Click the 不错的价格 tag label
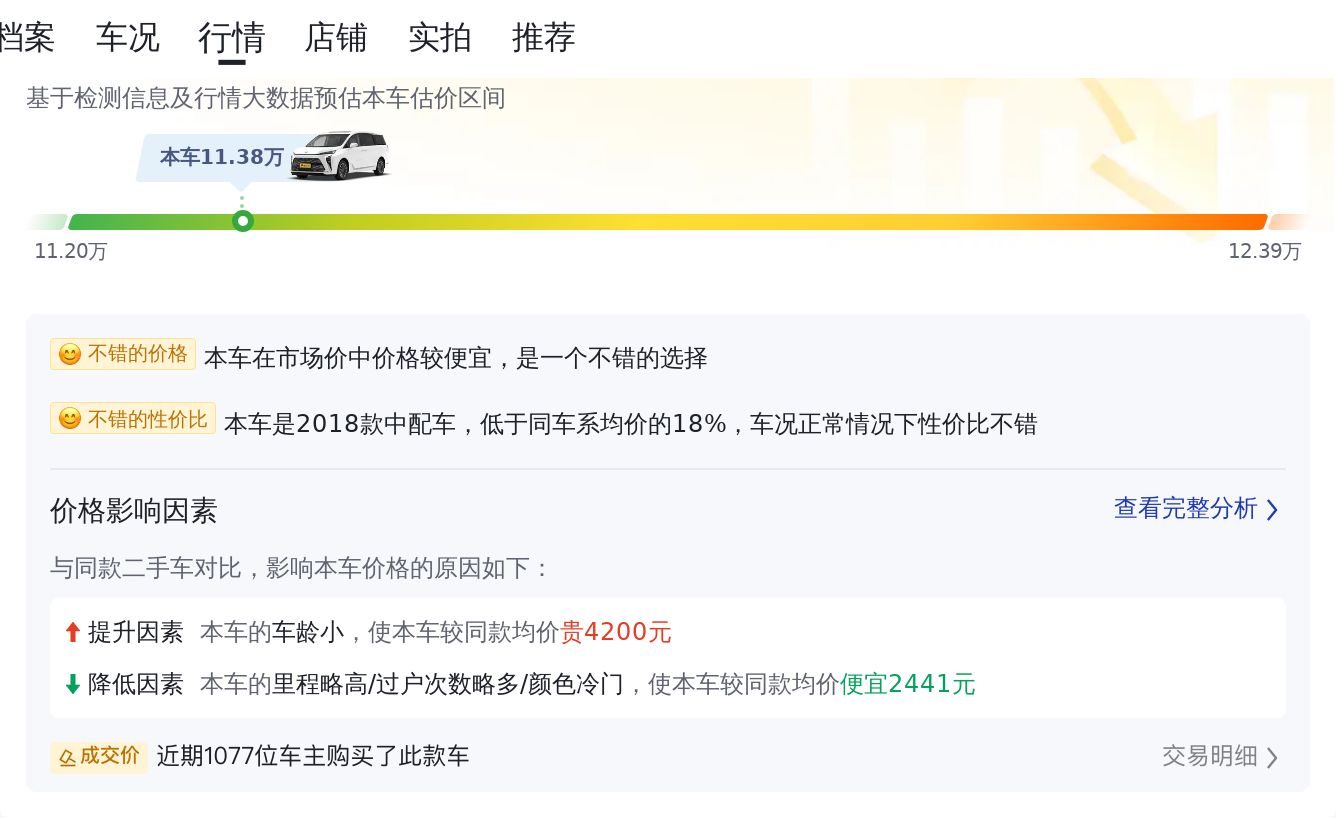This screenshot has height=818, width=1336. [x=137, y=354]
